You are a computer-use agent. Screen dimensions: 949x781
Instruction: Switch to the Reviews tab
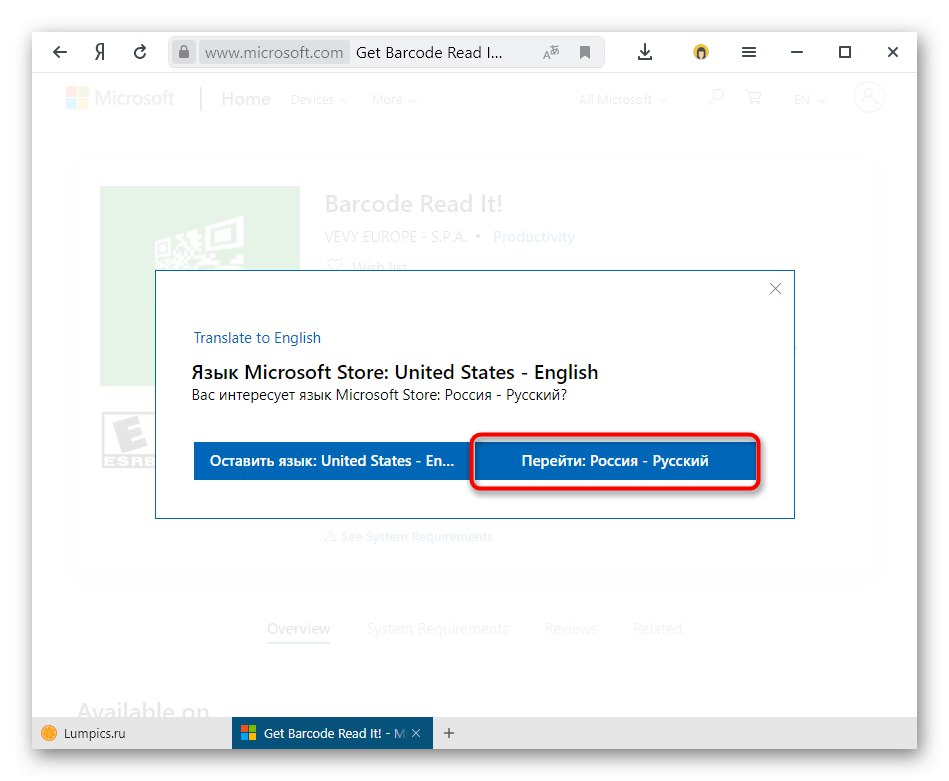pyautogui.click(x=570, y=629)
